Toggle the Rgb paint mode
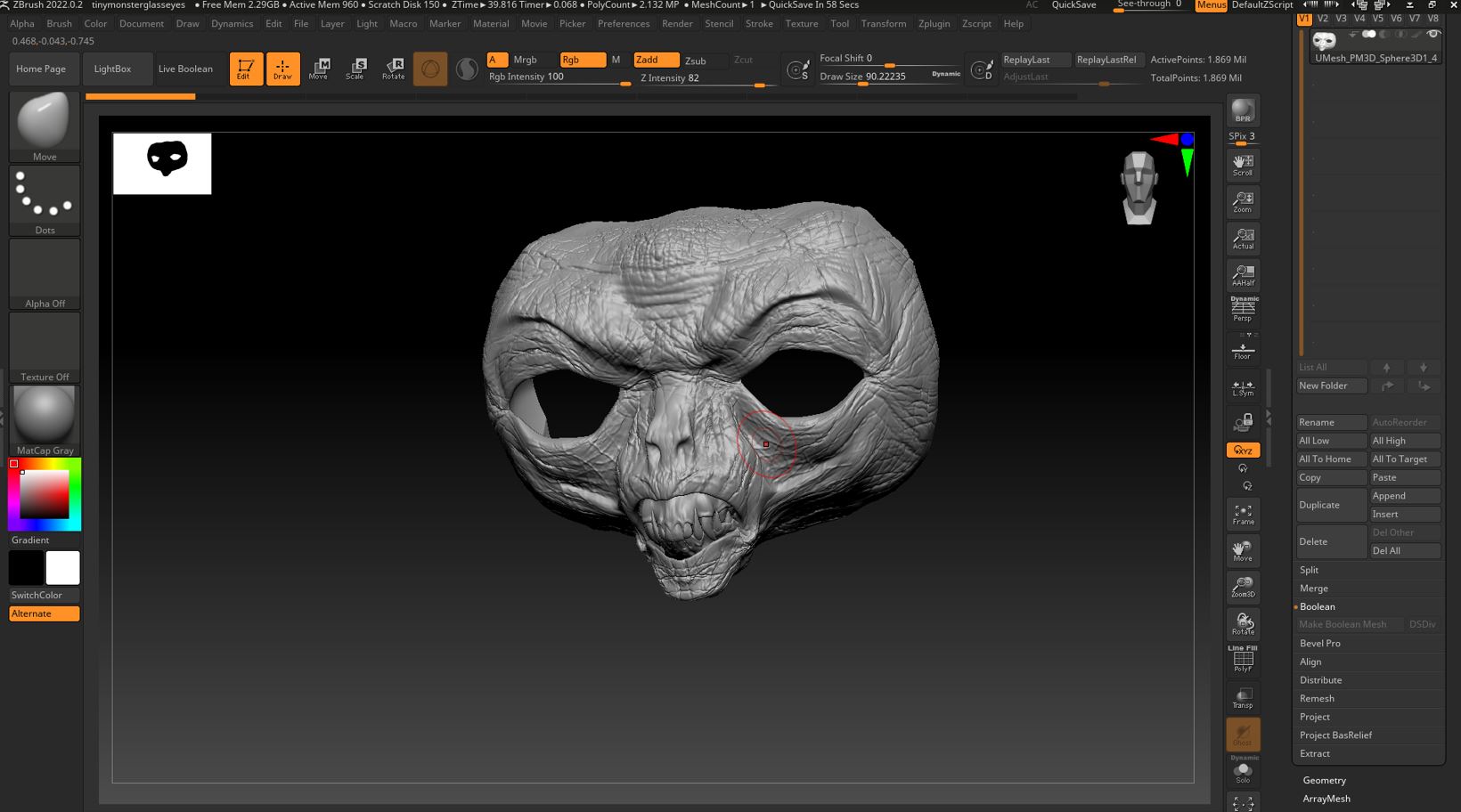The image size is (1461, 812). 583,60
